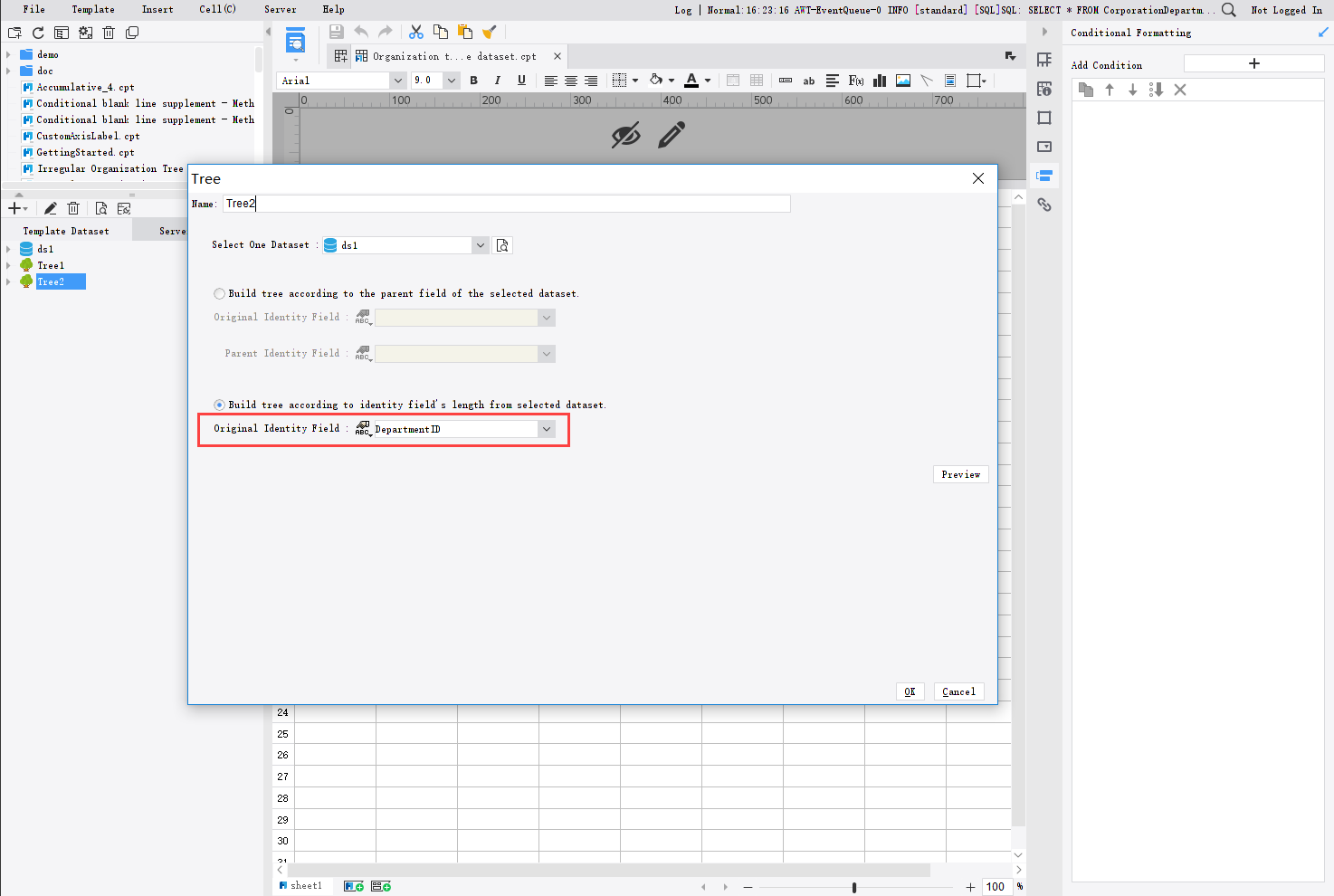The image size is (1334, 896).
Task: Add a new template dataset with plus icon
Action: (14, 207)
